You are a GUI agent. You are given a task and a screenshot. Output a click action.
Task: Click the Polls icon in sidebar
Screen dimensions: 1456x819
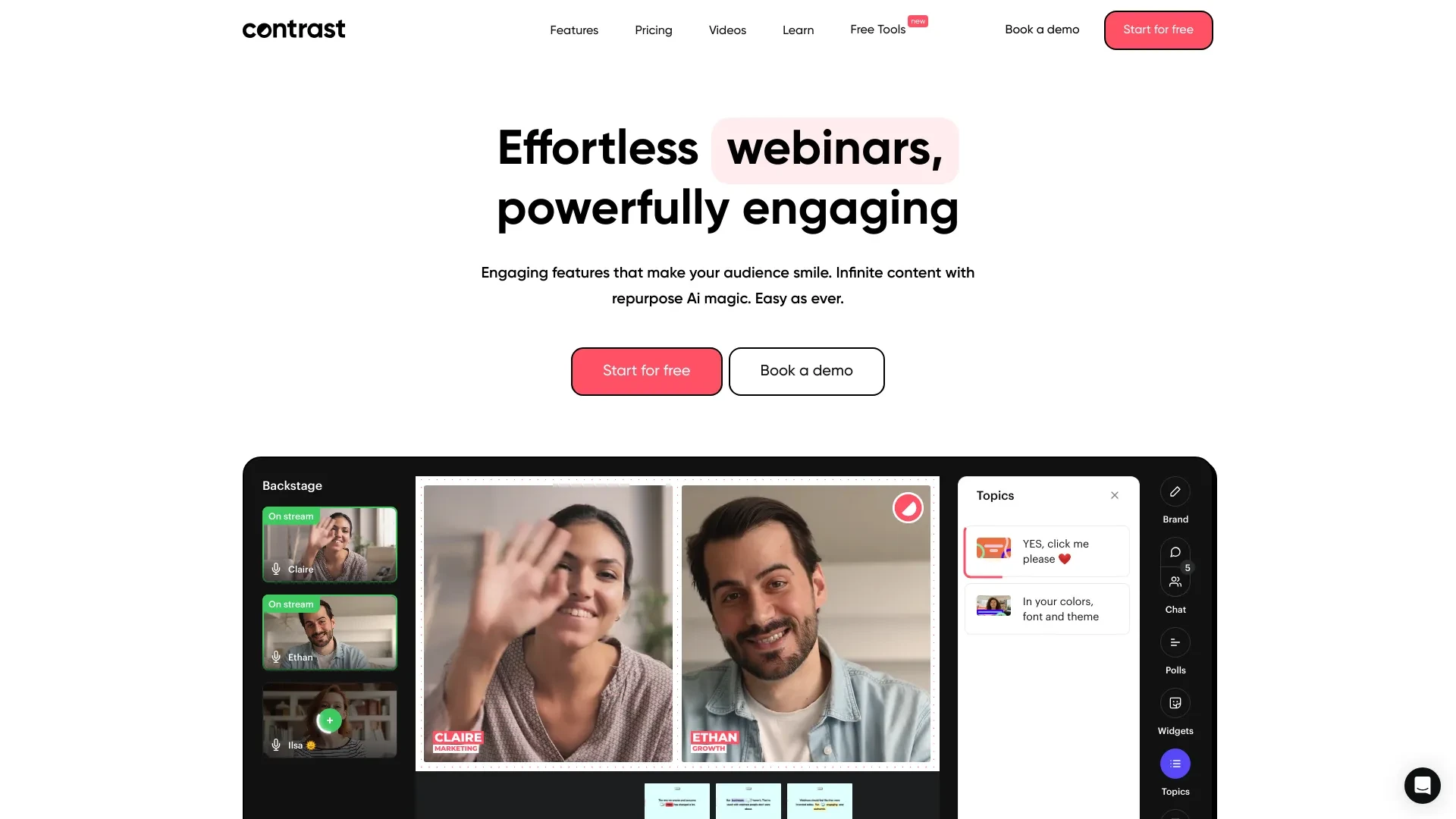1175,642
